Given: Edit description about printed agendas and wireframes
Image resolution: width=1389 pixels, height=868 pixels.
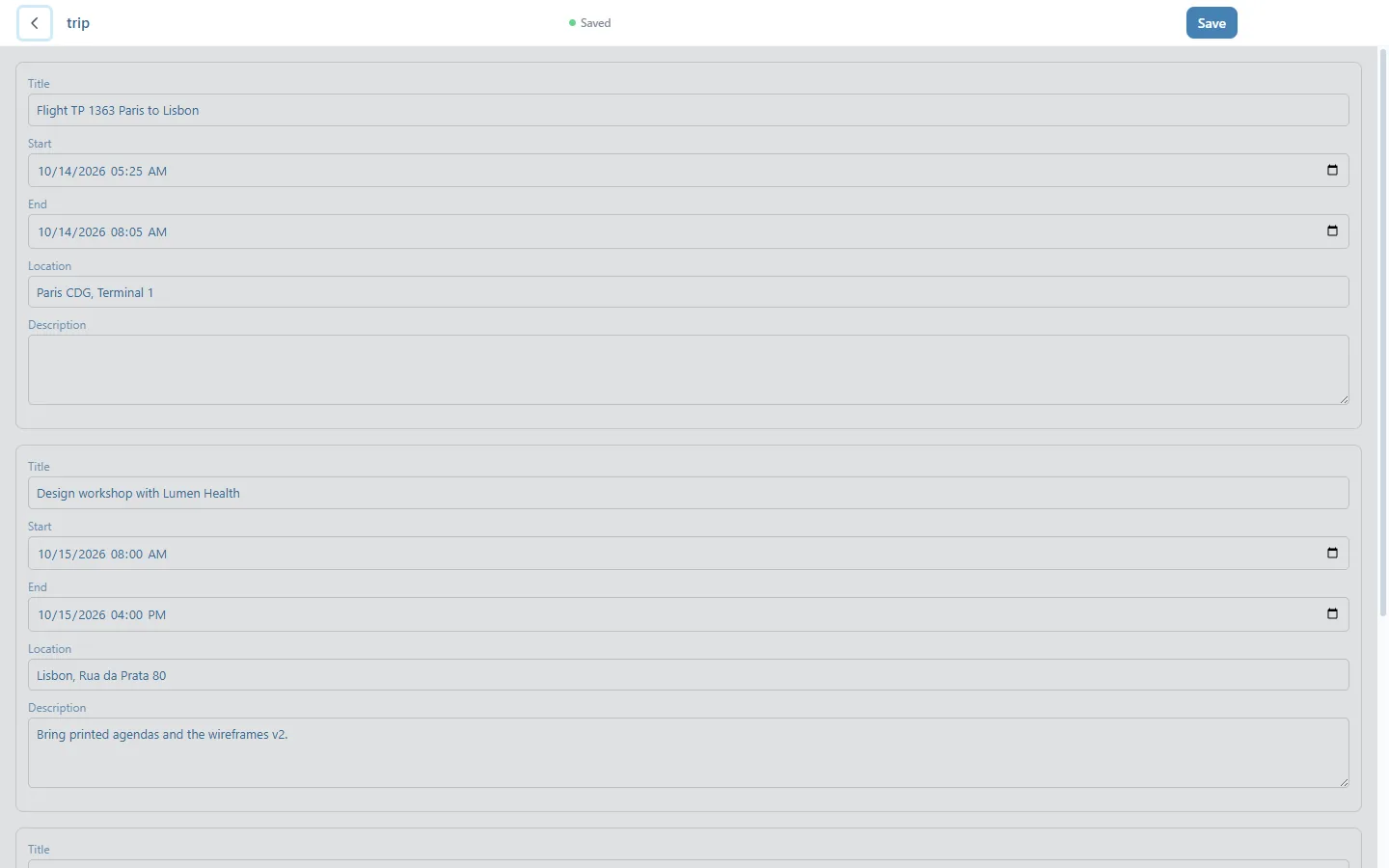Looking at the screenshot, I should click(x=689, y=753).
